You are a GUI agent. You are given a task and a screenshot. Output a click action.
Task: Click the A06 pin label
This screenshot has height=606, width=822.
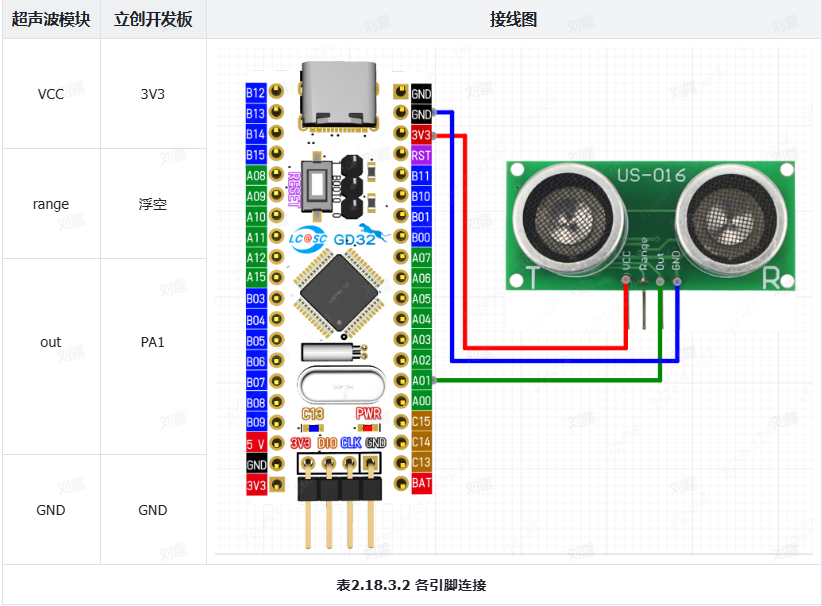point(421,278)
